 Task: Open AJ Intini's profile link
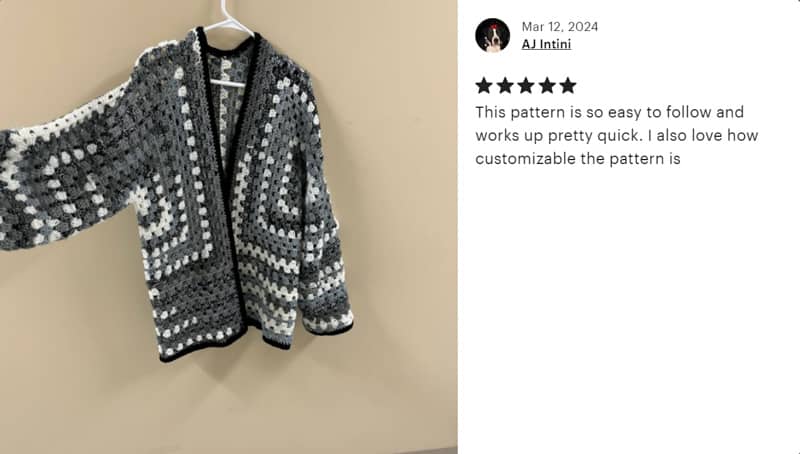[546, 44]
